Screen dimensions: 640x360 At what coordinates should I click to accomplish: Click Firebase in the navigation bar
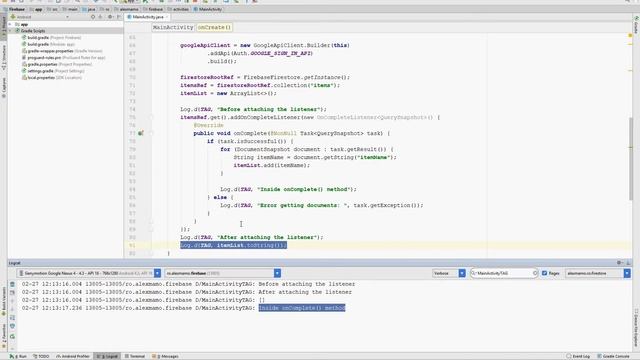[x=14, y=9]
